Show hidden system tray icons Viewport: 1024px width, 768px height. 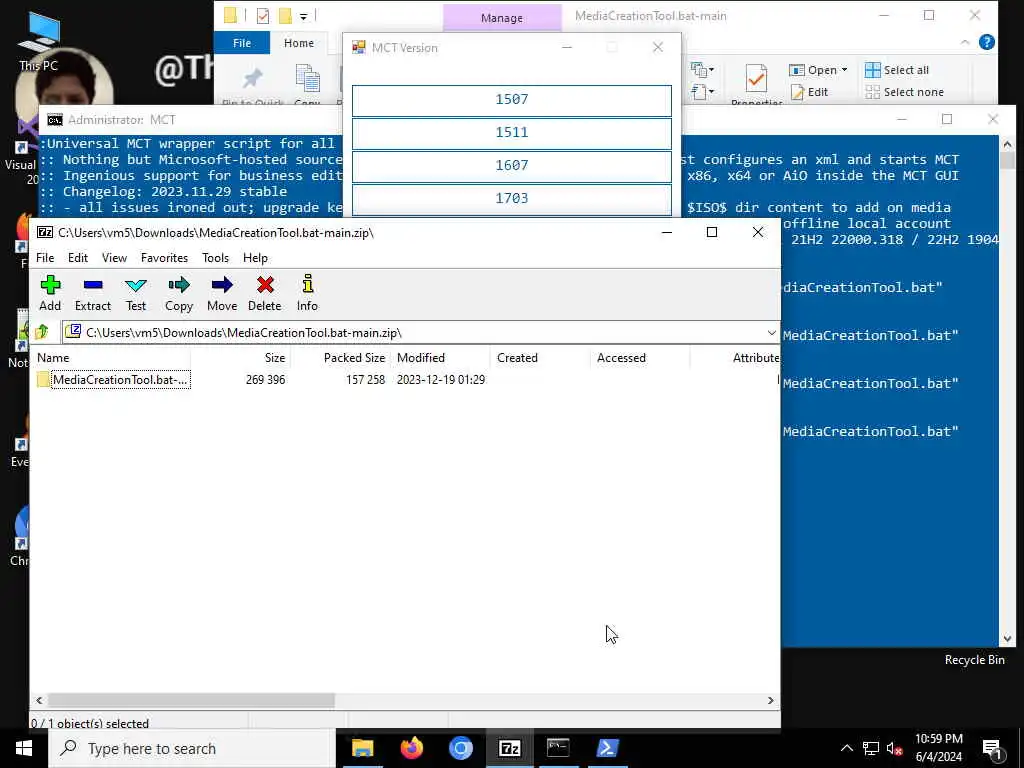(x=846, y=748)
